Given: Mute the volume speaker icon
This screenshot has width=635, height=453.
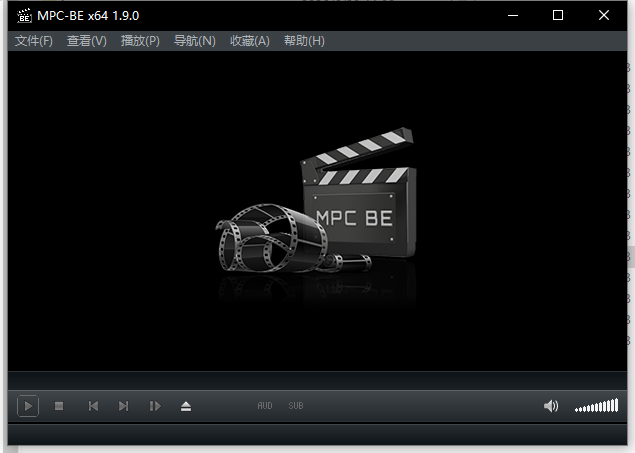Looking at the screenshot, I should tap(551, 406).
